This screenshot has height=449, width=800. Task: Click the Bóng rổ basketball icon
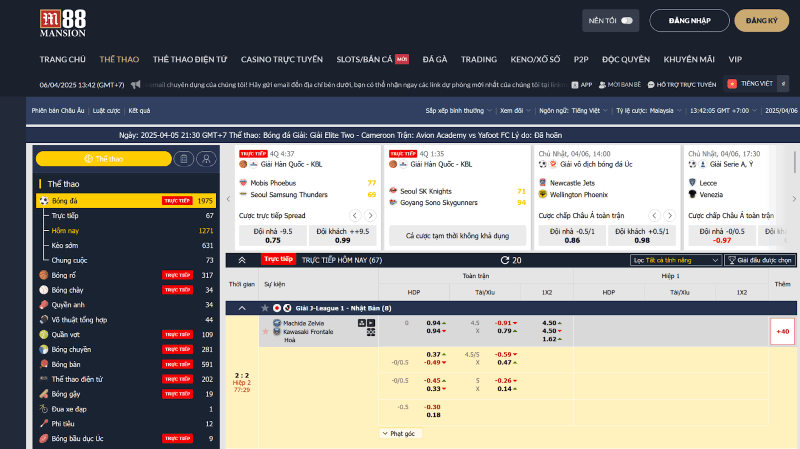[44, 275]
